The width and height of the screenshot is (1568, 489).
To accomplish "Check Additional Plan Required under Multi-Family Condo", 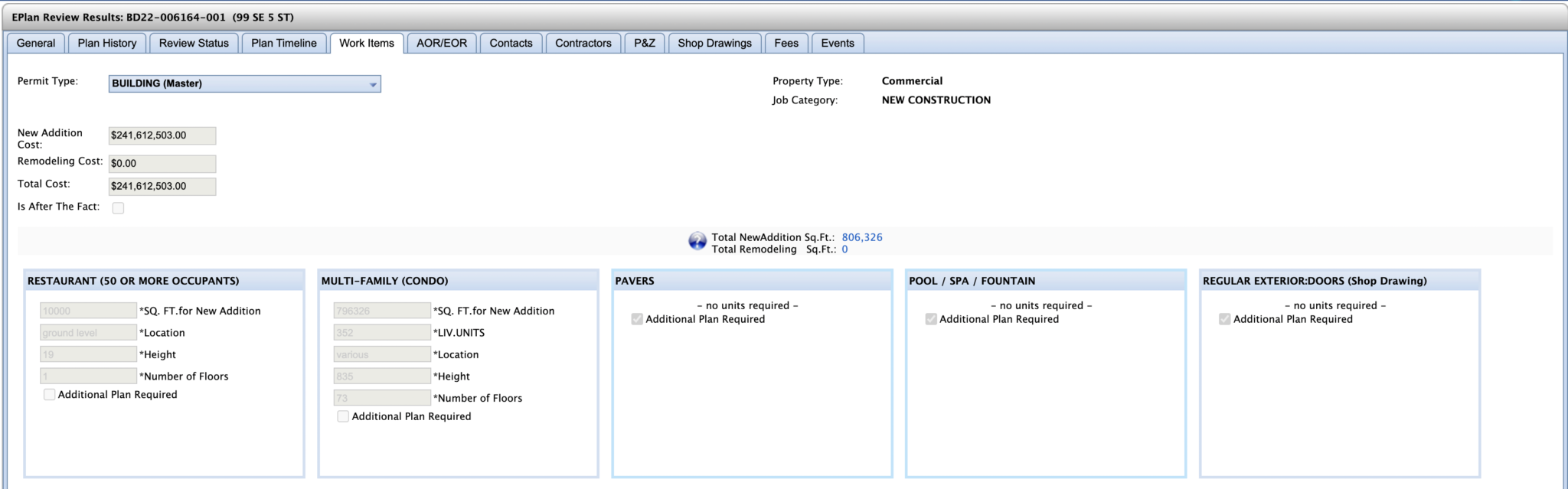I will [x=343, y=416].
